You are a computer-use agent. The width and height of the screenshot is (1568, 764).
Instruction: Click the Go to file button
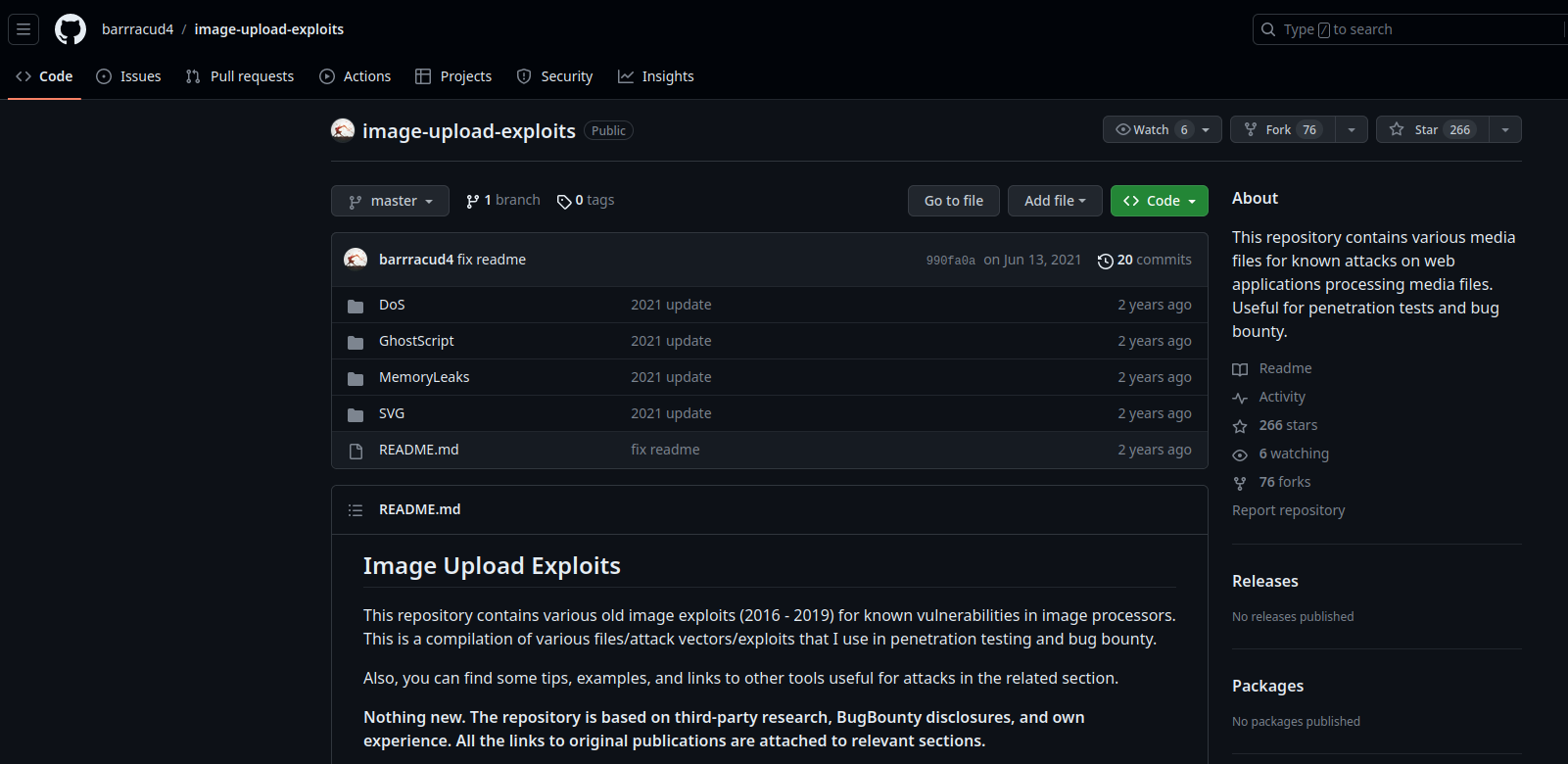point(954,201)
